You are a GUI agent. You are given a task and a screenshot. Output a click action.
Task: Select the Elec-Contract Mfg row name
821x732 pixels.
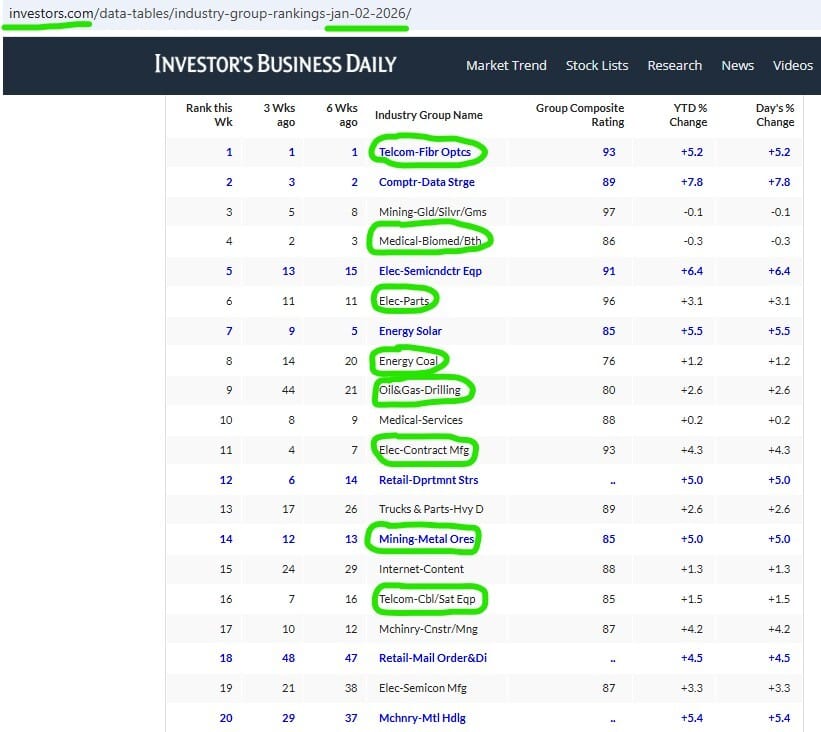click(424, 450)
